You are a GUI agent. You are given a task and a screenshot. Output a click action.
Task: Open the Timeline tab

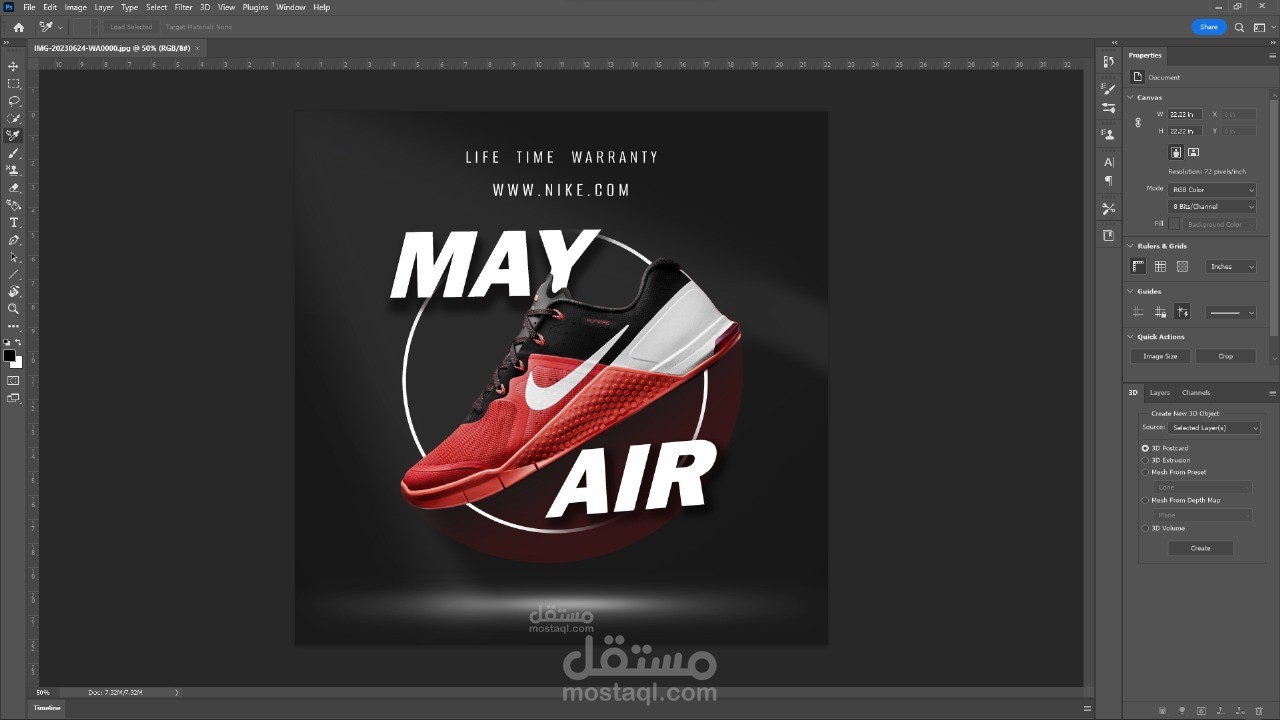47,708
